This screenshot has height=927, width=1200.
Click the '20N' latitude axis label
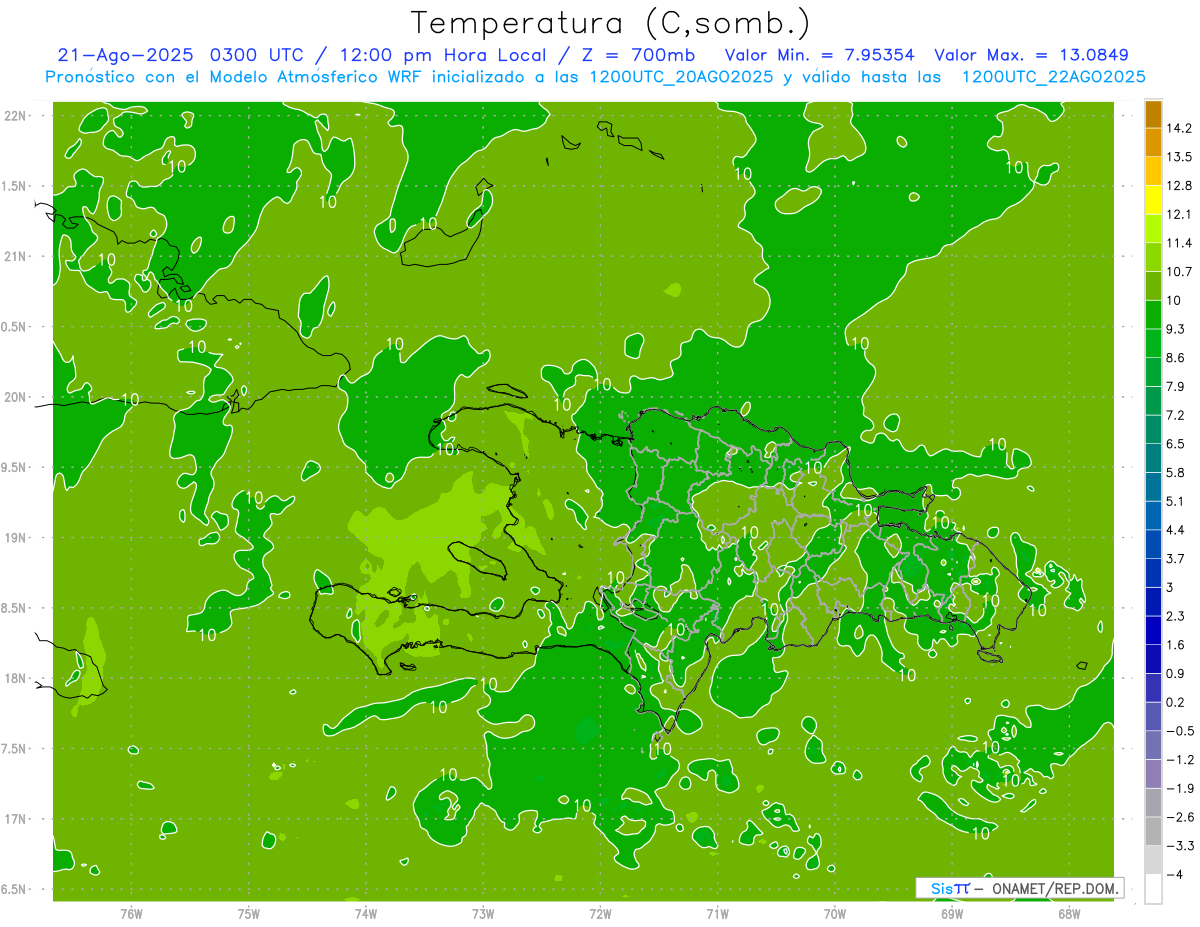15,397
